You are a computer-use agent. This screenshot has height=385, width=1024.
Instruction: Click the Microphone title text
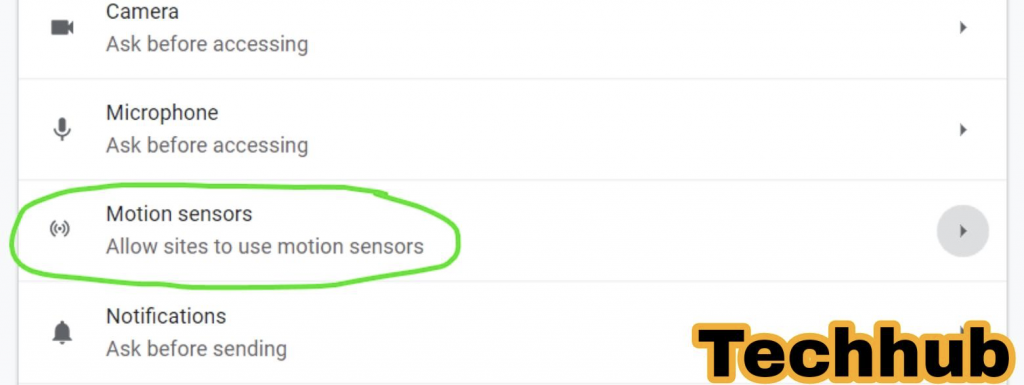[x=162, y=113]
